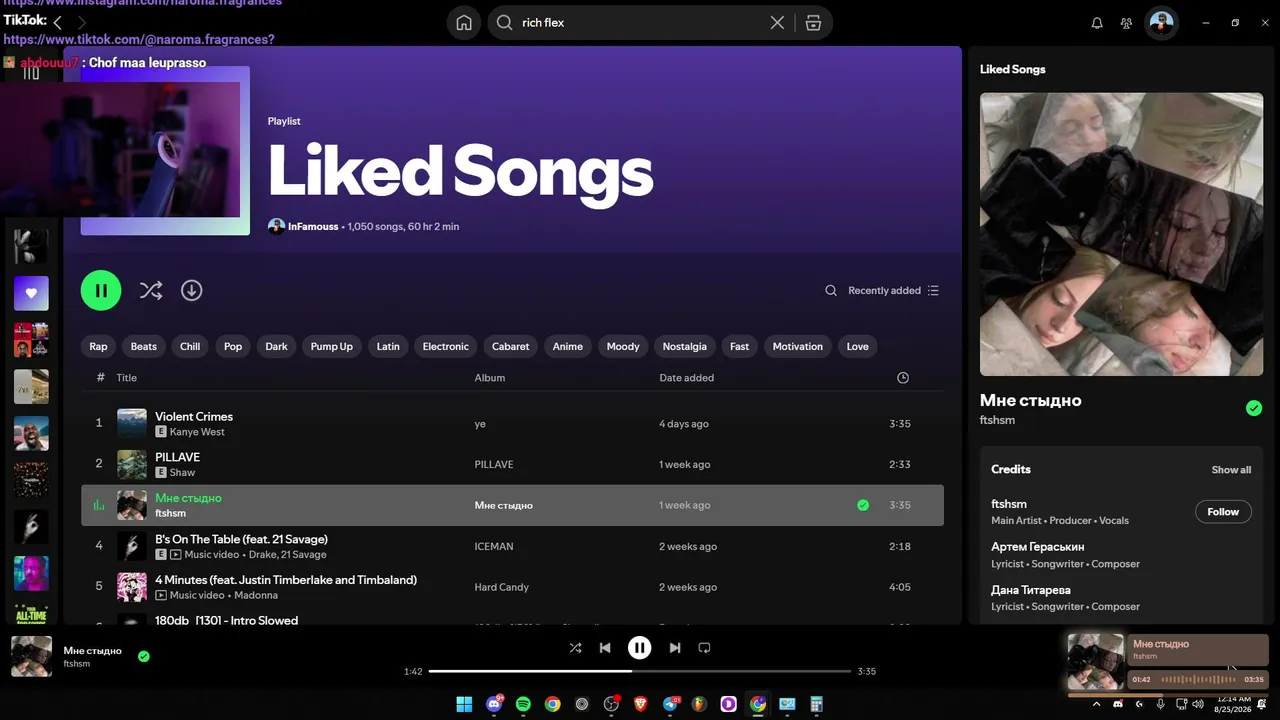Viewport: 1280px width, 720px height.
Task: Filter by the Dark genre chip
Action: [x=276, y=347]
